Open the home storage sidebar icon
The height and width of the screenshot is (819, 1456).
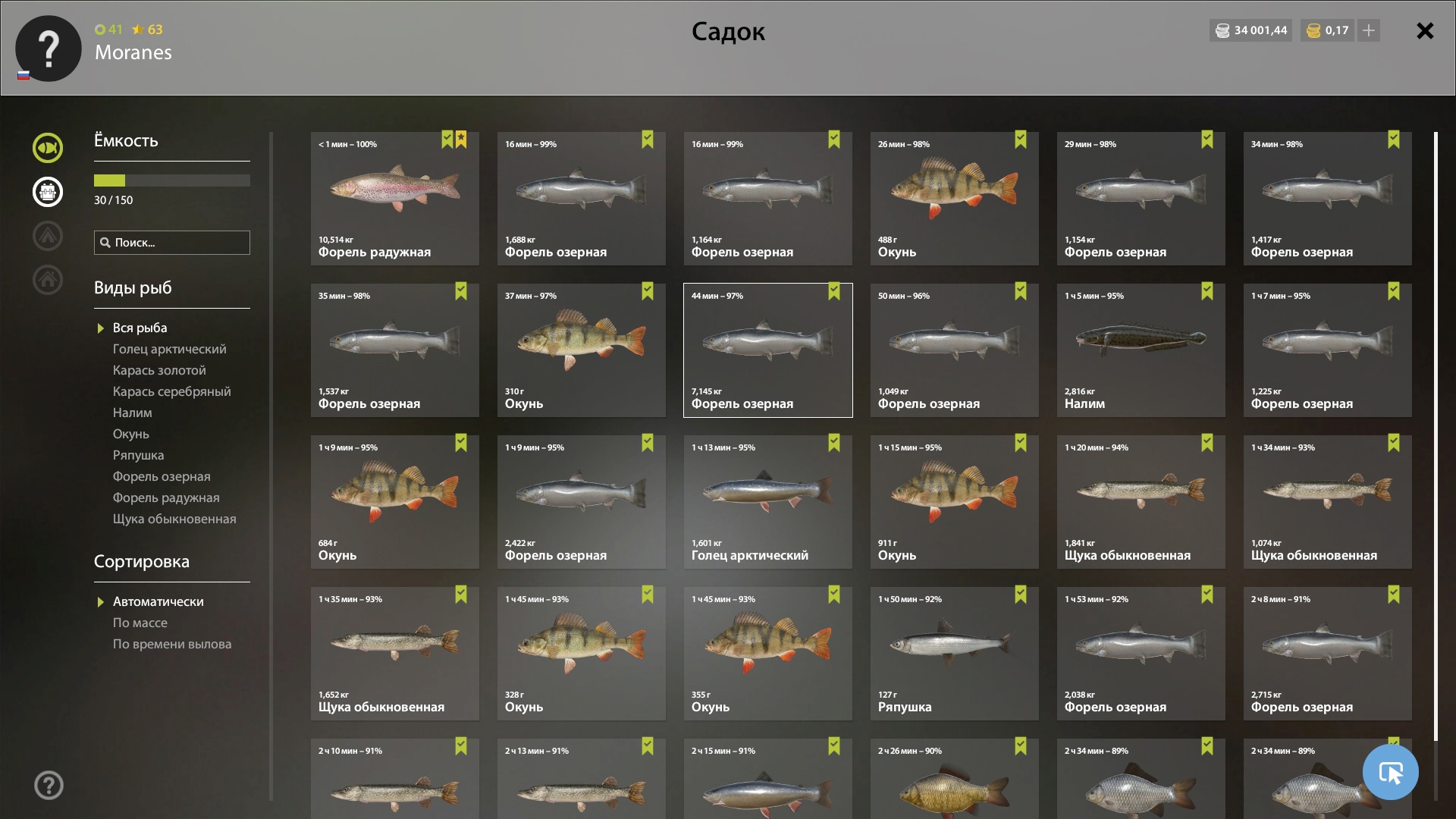[x=47, y=280]
